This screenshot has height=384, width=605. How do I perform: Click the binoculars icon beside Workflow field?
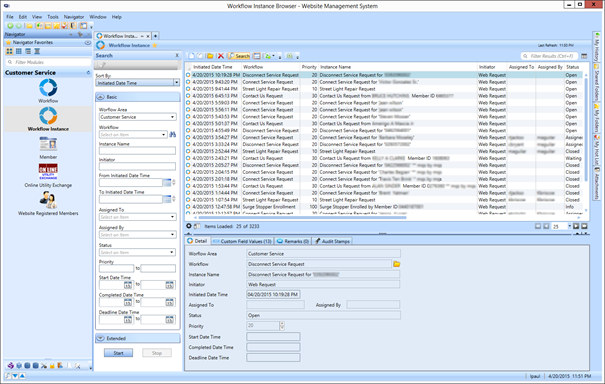pos(172,134)
